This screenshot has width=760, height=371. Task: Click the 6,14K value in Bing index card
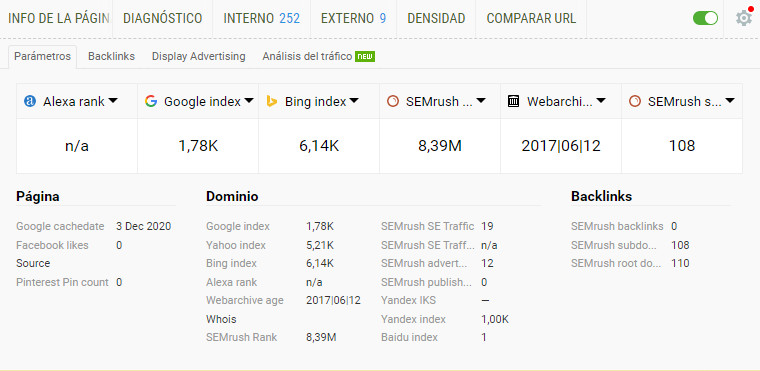point(319,146)
